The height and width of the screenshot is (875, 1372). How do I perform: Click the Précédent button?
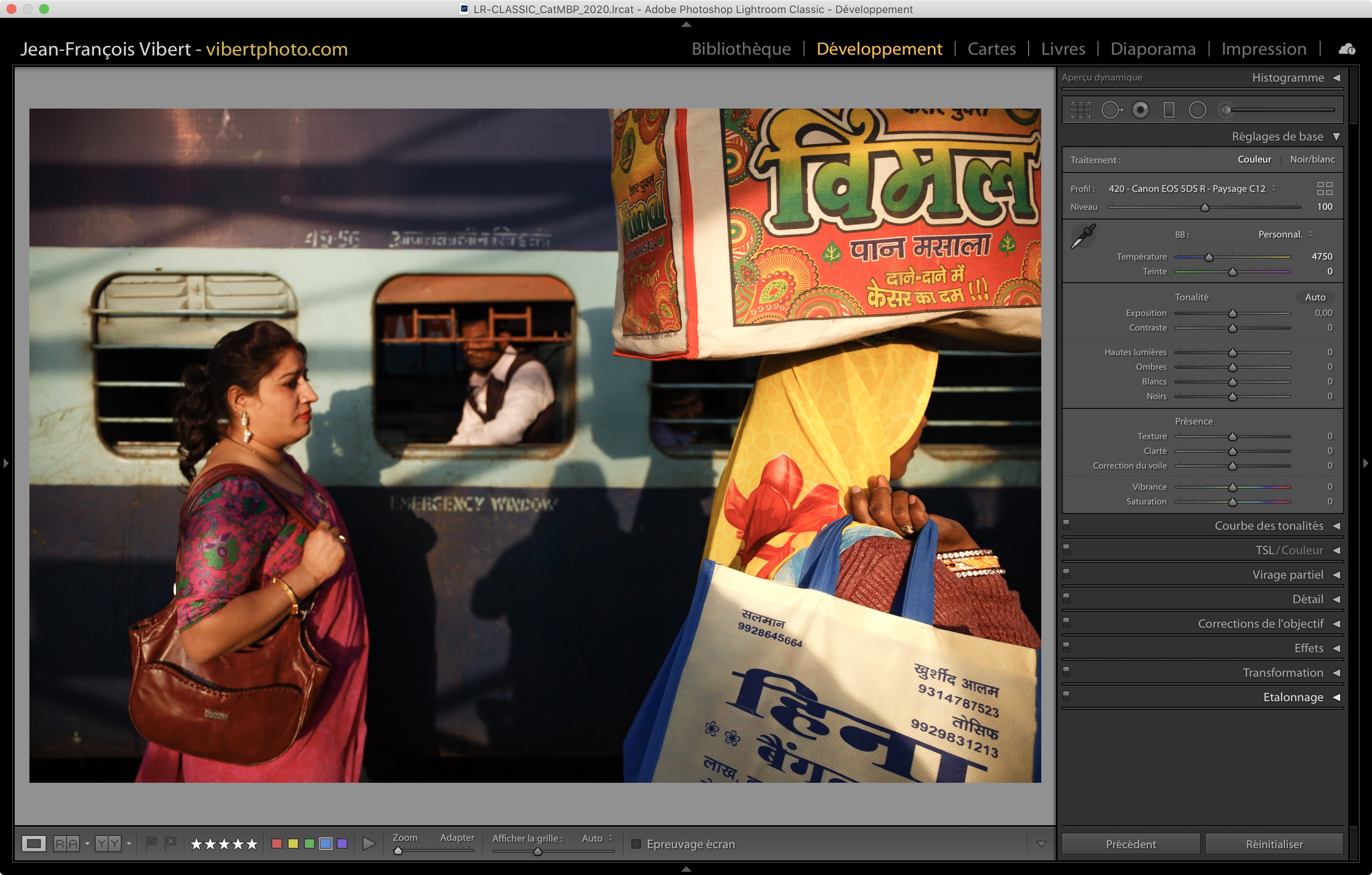(x=1130, y=844)
